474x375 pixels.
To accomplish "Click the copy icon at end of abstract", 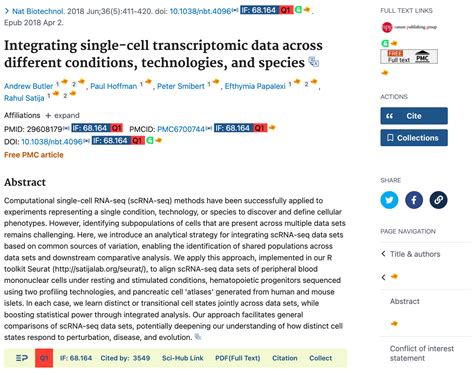I will [198, 337].
